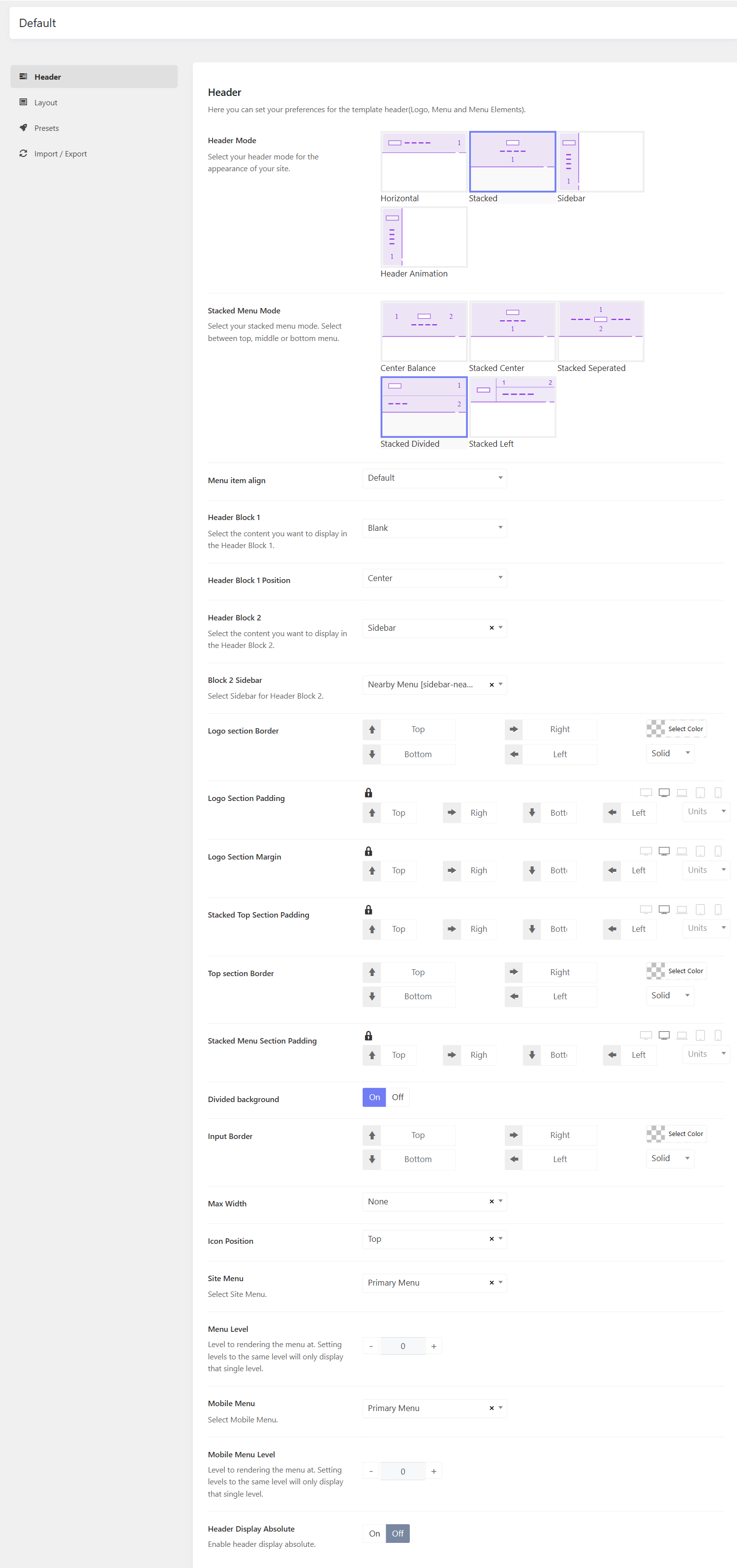
Task: Click the Logo Section Padding lock icon
Action: coord(368,793)
